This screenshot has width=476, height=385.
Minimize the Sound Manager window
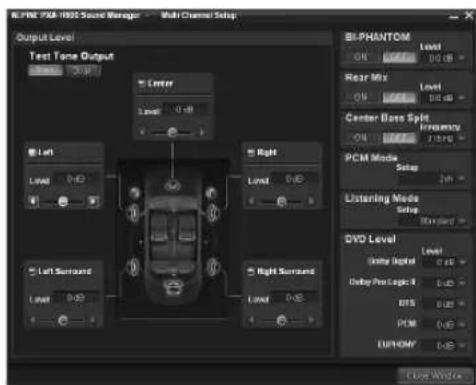click(x=454, y=16)
